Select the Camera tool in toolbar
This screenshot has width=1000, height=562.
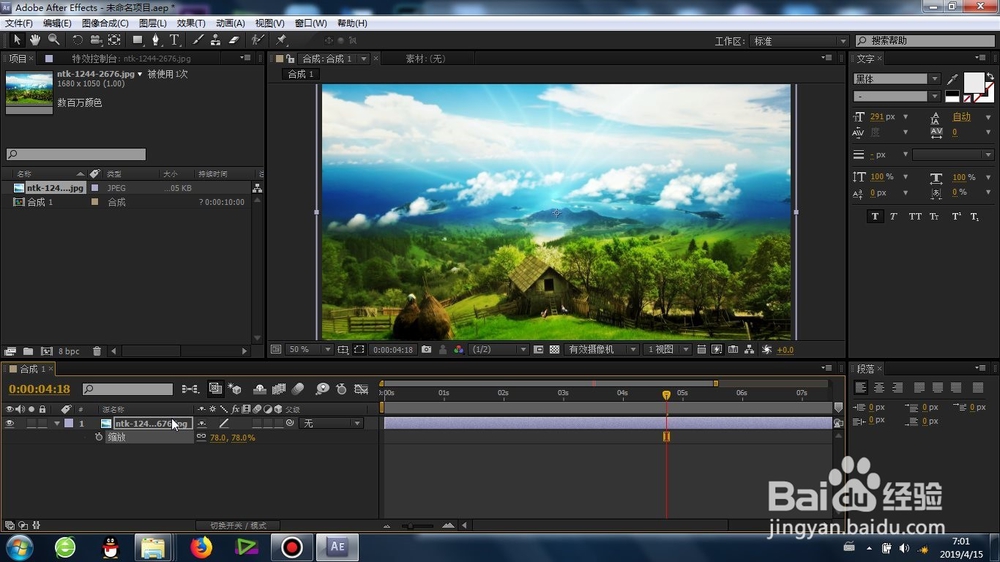[x=96, y=40]
